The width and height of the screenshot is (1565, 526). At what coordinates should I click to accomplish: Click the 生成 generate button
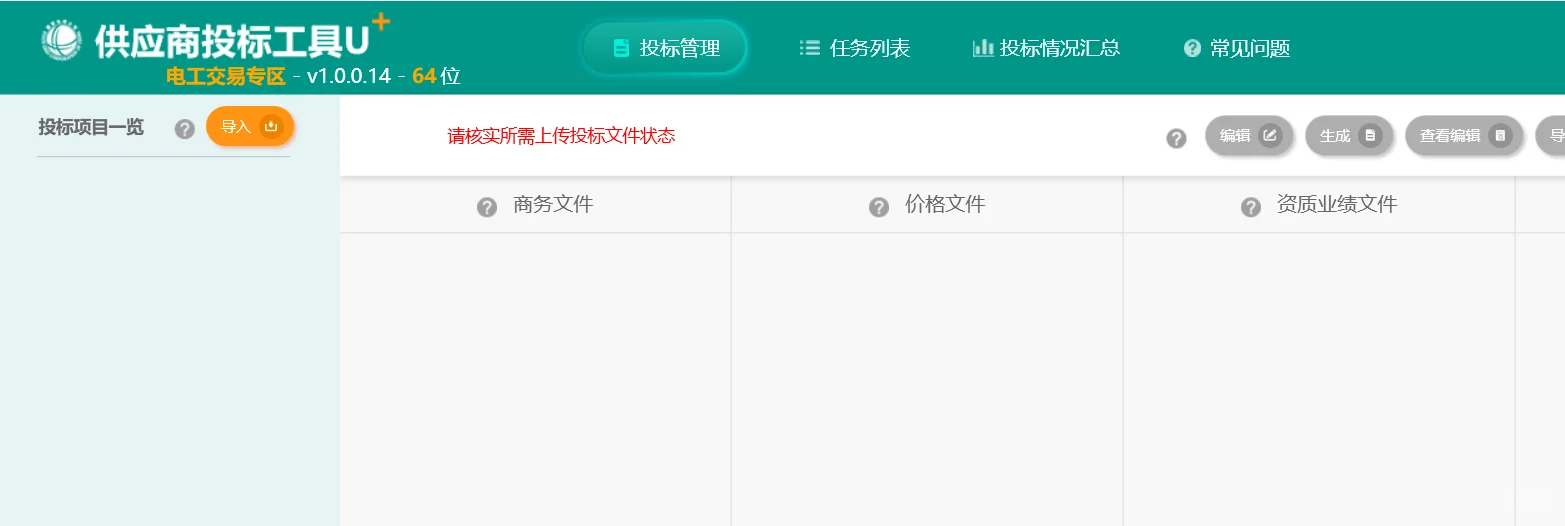(1349, 136)
